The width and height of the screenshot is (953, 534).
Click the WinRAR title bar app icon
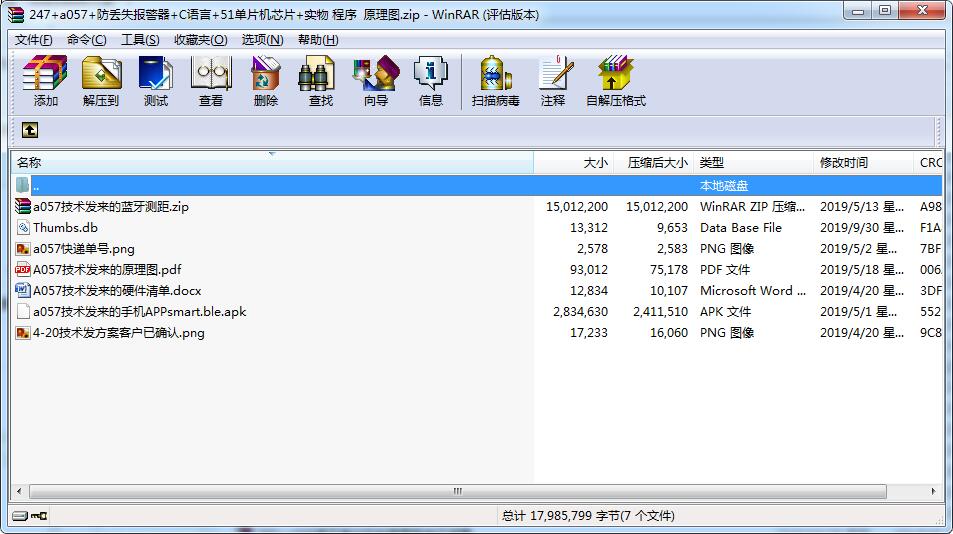(16, 14)
